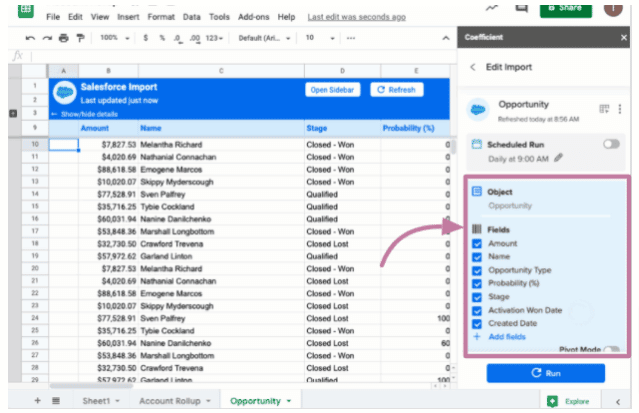639x413 pixels.
Task: Format as currency with dollar icon
Action: pos(145,38)
